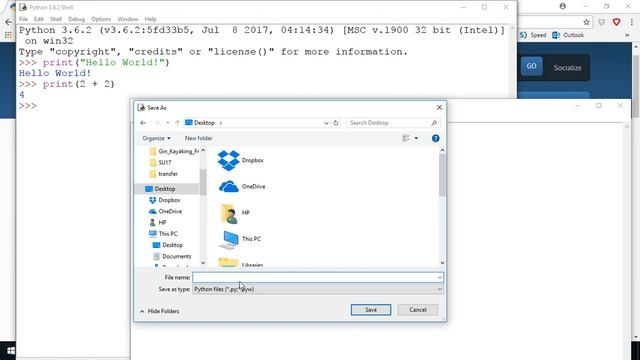This screenshot has width=640, height=360.
Task: Open the OneDrive icon in file list
Action: point(229,187)
